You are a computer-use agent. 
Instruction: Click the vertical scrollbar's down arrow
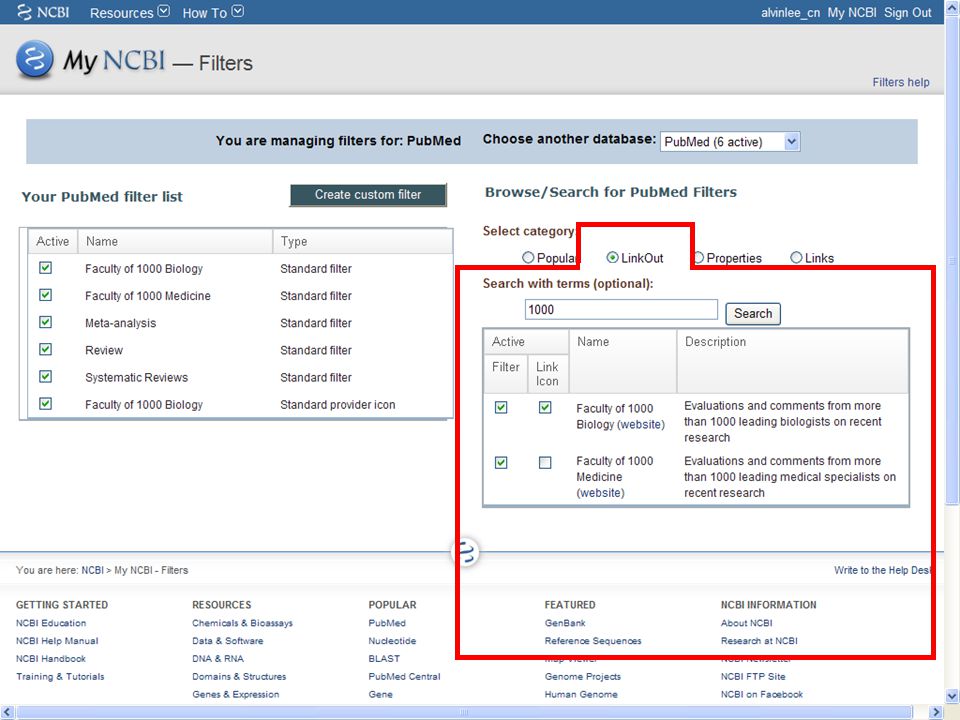pos(952,696)
